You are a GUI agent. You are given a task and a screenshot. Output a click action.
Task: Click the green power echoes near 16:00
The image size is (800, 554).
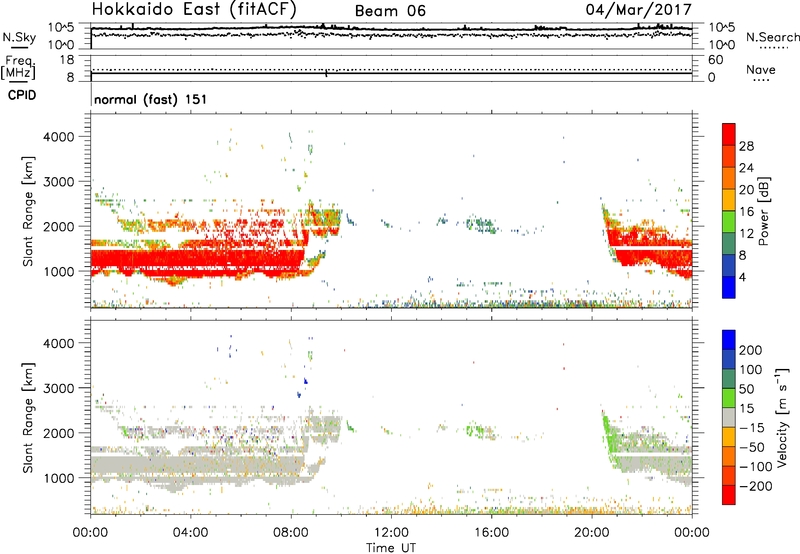(x=482, y=224)
